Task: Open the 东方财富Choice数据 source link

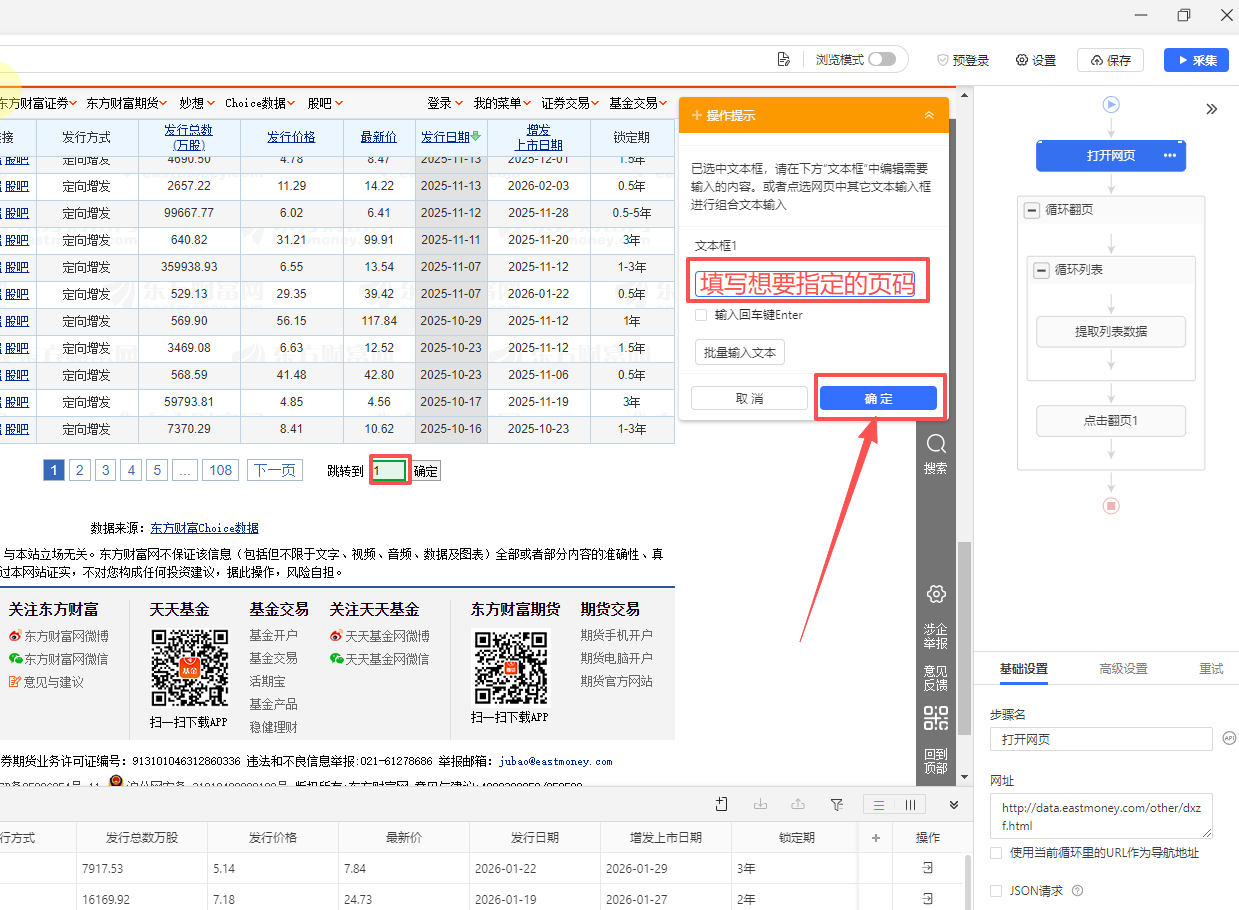Action: (x=204, y=528)
